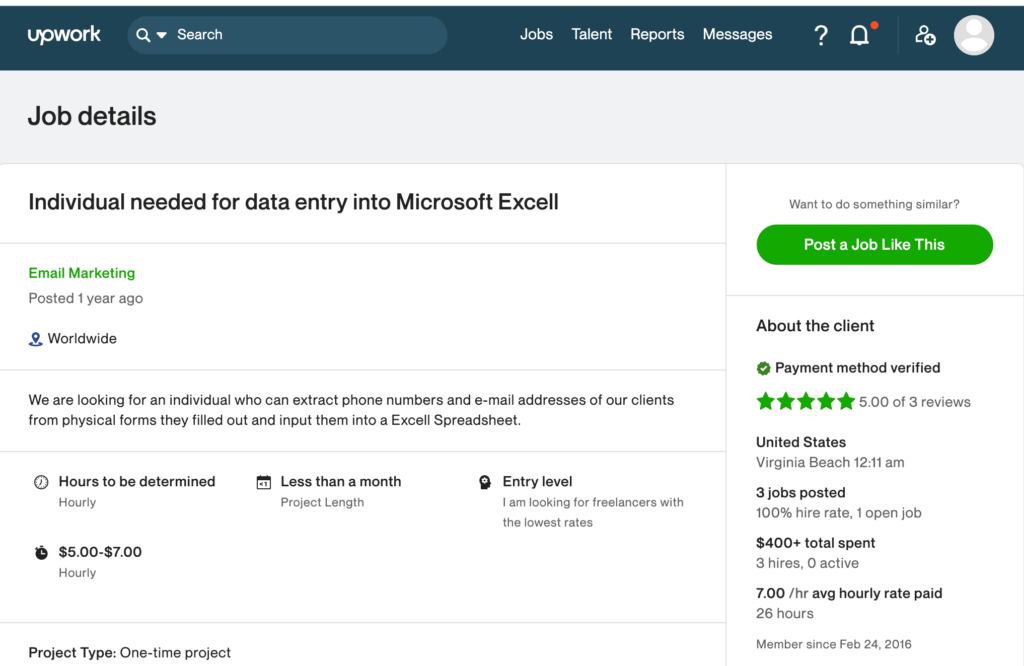Open the Talent menu

(x=592, y=34)
